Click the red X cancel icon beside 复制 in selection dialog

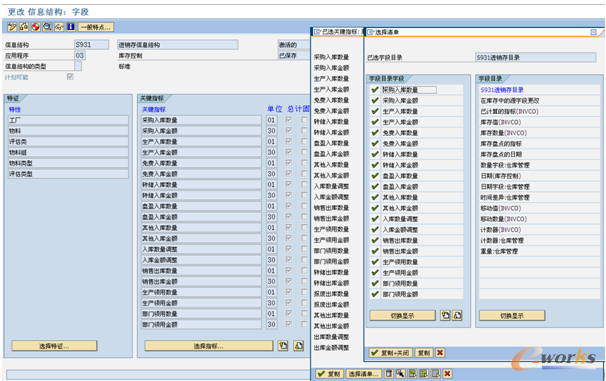440,352
